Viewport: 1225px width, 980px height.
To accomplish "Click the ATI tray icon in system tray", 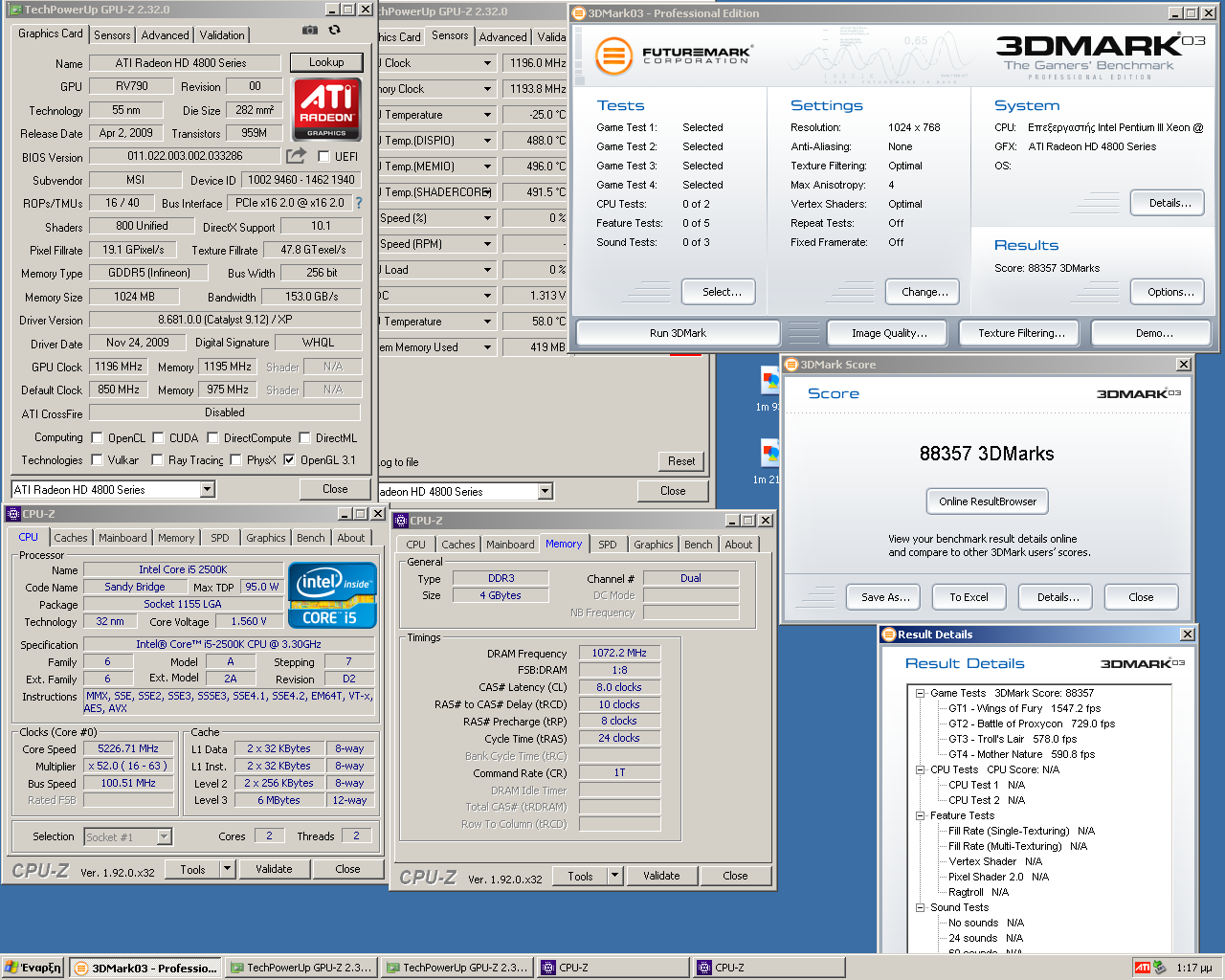I will click(x=1142, y=968).
